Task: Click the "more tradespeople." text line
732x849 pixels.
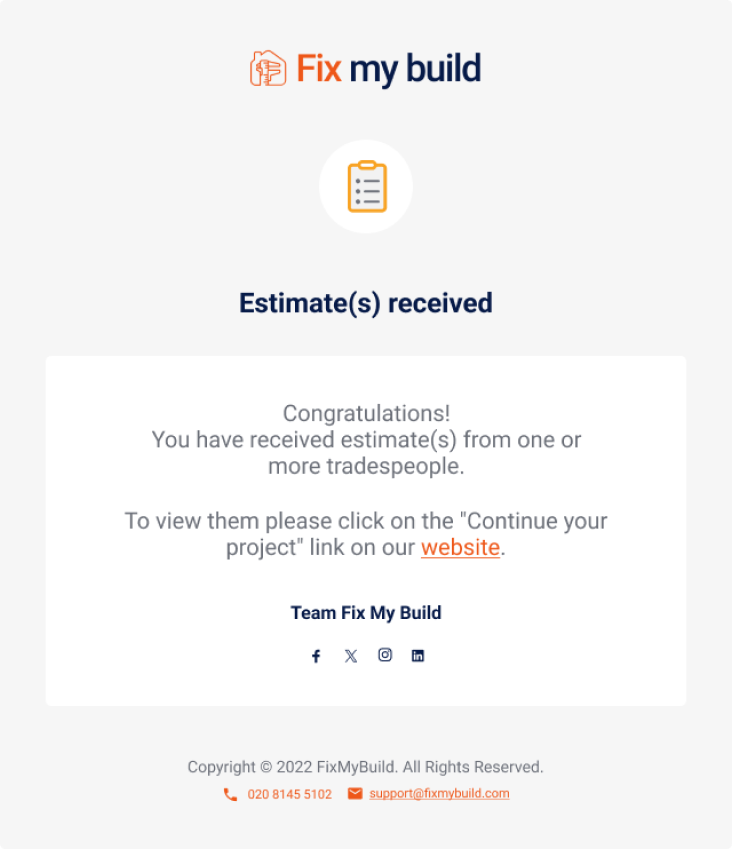Action: pyautogui.click(x=367, y=466)
